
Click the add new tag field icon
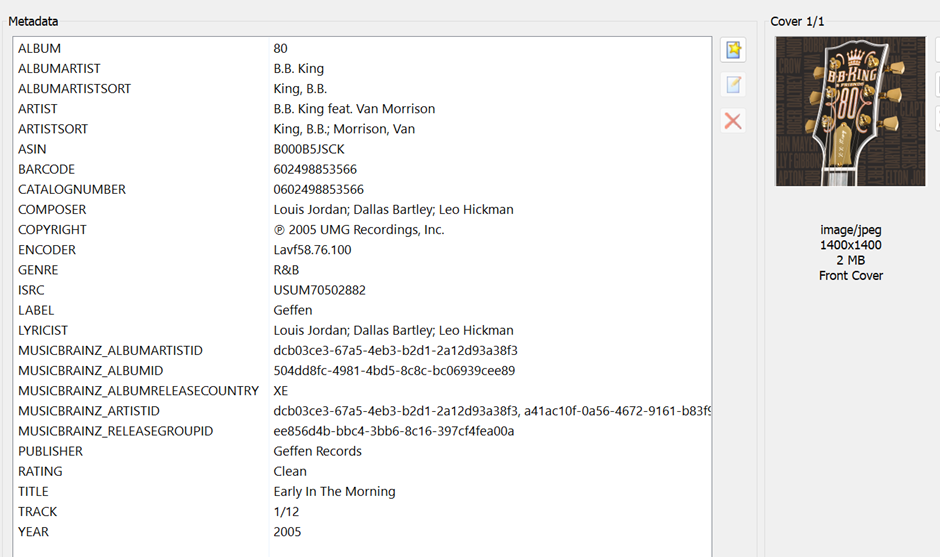click(x=733, y=50)
